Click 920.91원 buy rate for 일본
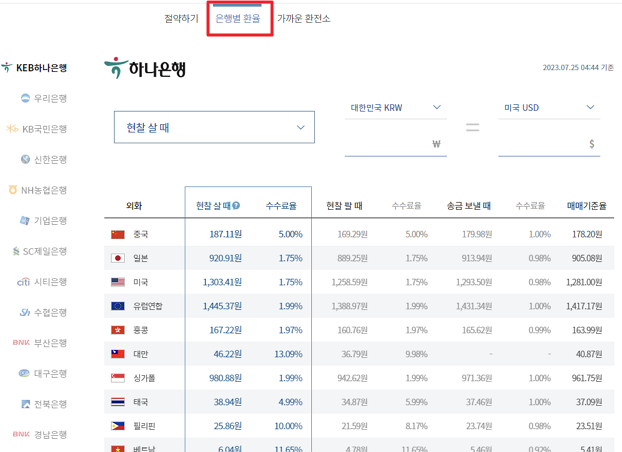 click(225, 258)
